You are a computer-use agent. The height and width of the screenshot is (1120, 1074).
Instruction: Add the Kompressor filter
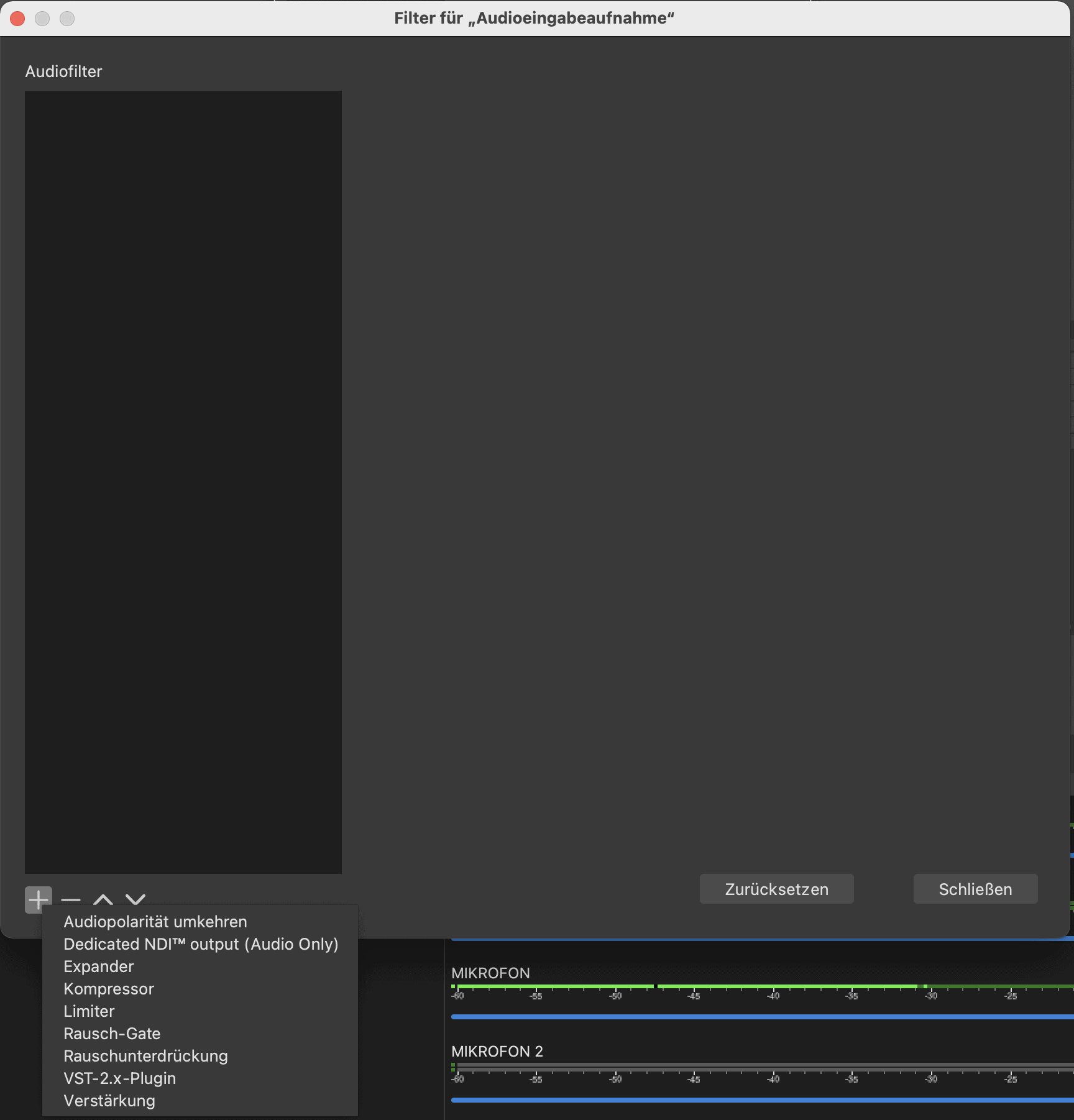pyautogui.click(x=200, y=989)
